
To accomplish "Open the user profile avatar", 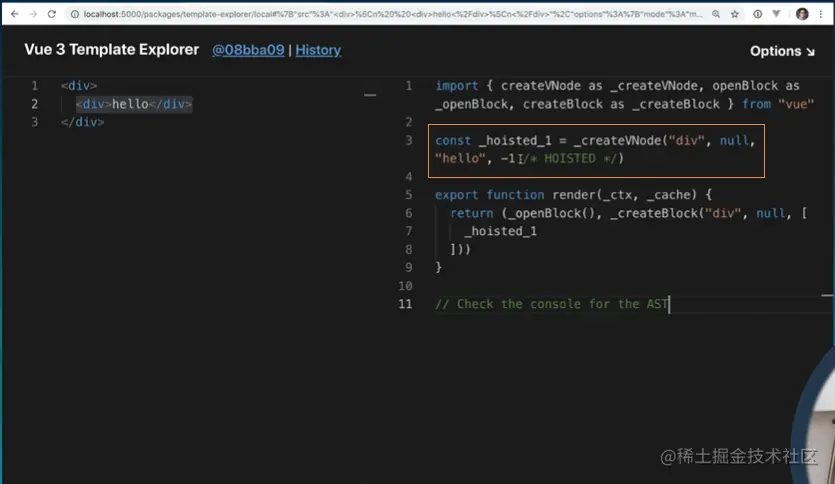I will tap(802, 14).
